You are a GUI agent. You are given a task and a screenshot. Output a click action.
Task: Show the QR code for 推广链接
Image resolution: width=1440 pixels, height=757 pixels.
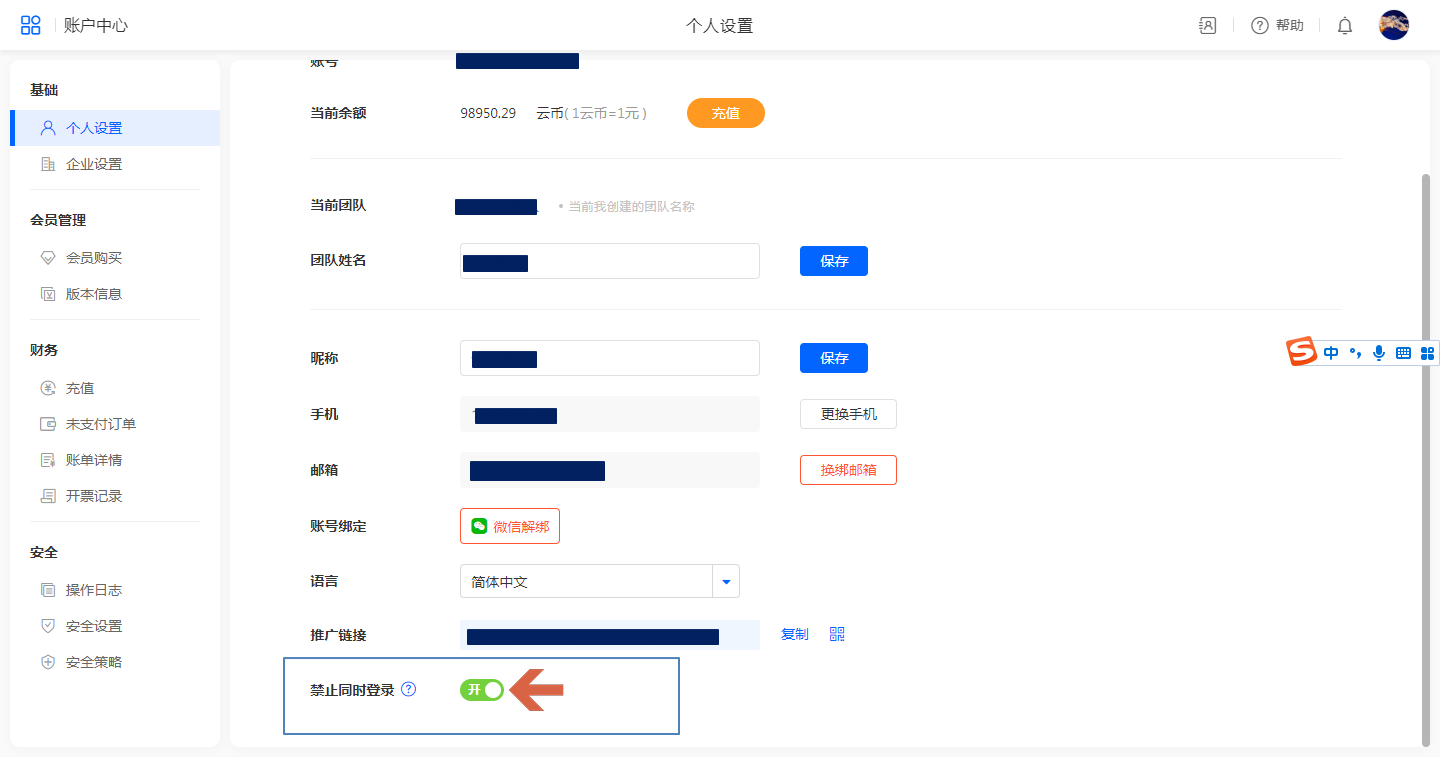click(x=837, y=634)
